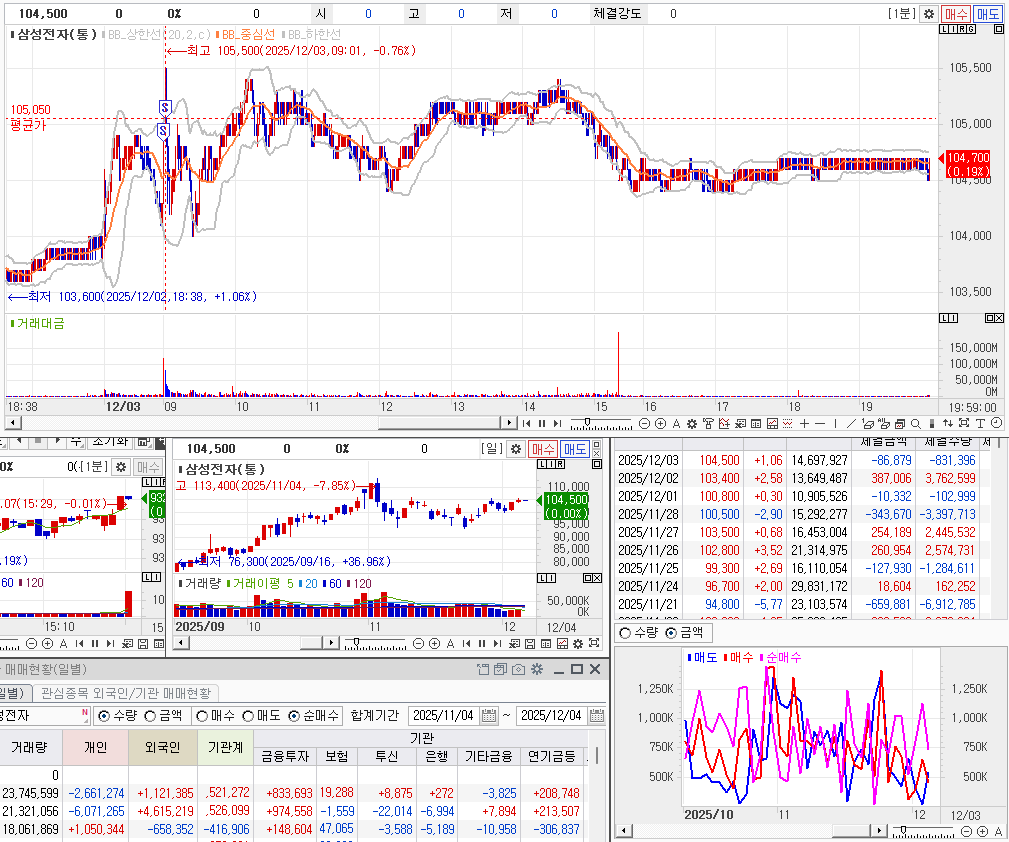Click main chart zoom slider handle
1009x842 pixels.
click(x=588, y=421)
